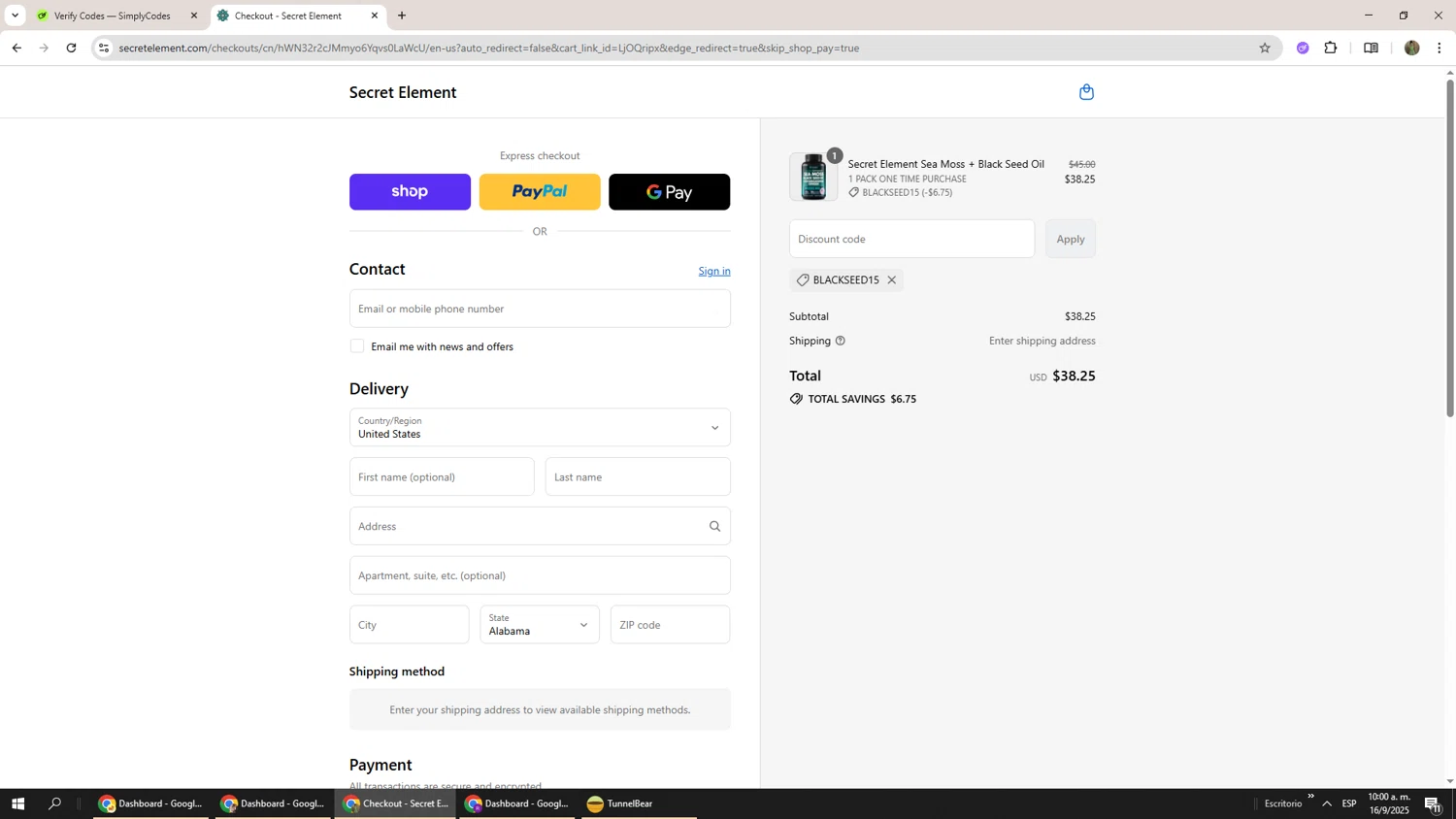Click product name Secret Element Sea Moss

coord(946,164)
